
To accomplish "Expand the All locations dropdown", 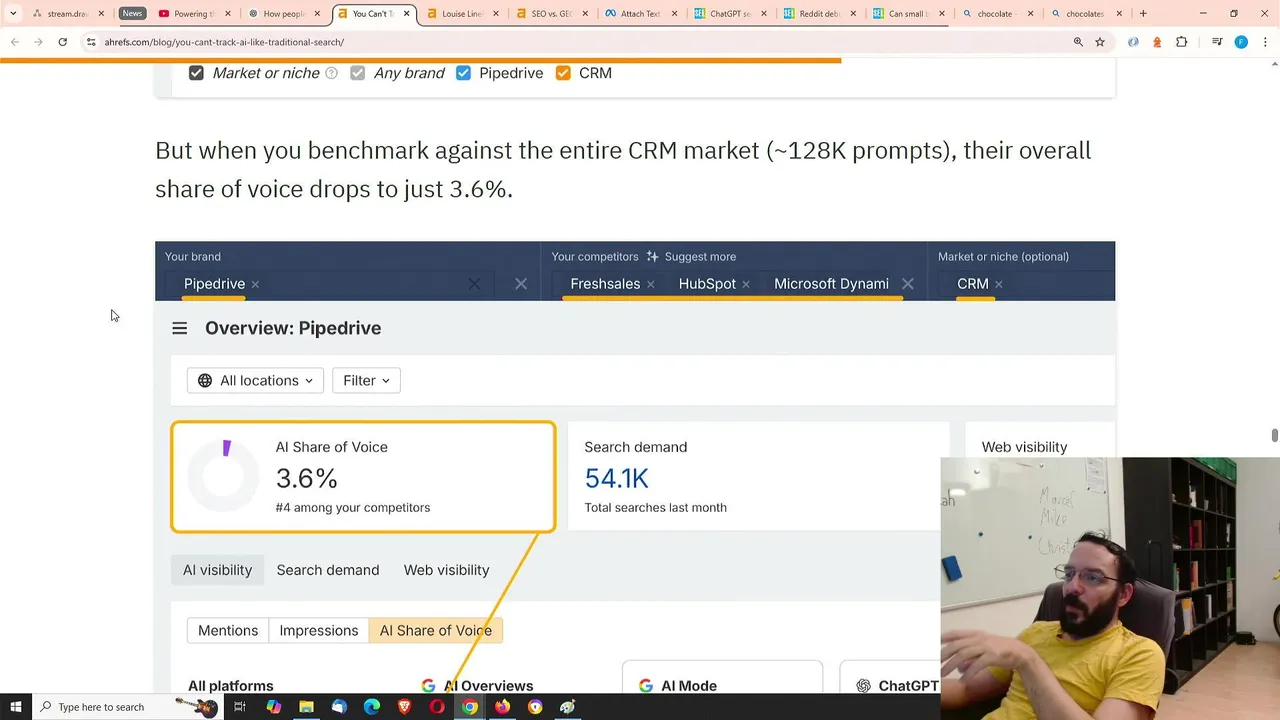I will [x=255, y=380].
